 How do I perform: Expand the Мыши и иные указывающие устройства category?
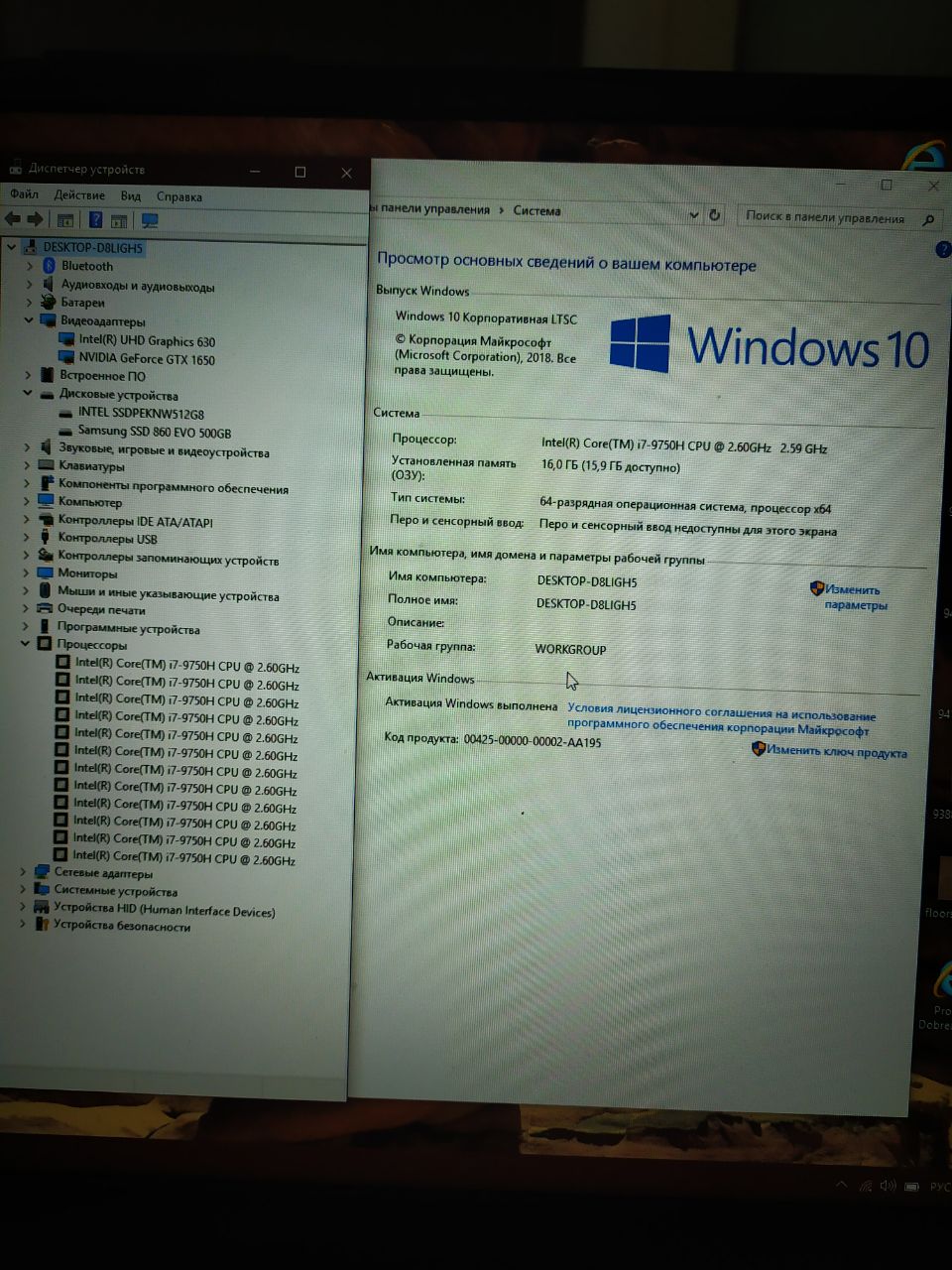pyautogui.click(x=26, y=590)
